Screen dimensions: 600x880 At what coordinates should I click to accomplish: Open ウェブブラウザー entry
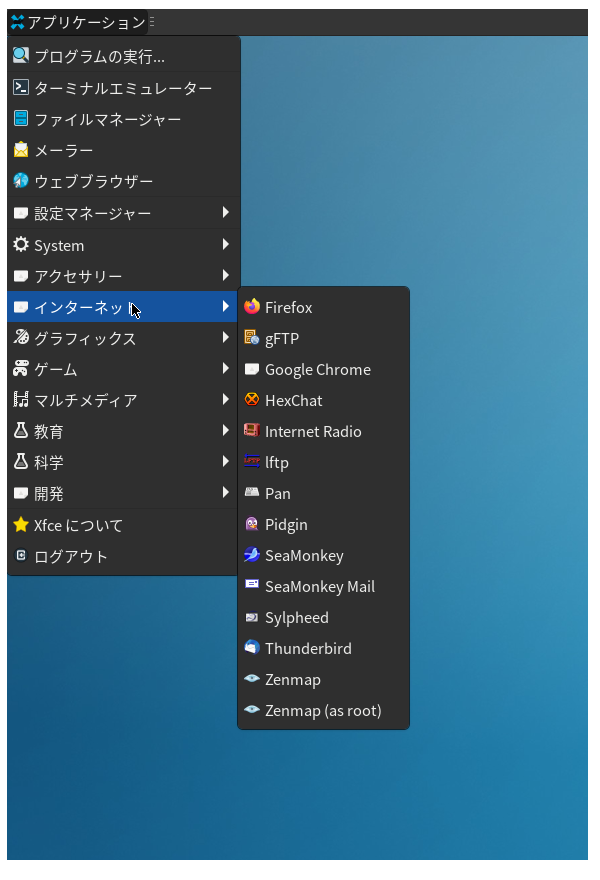pyautogui.click(x=122, y=181)
